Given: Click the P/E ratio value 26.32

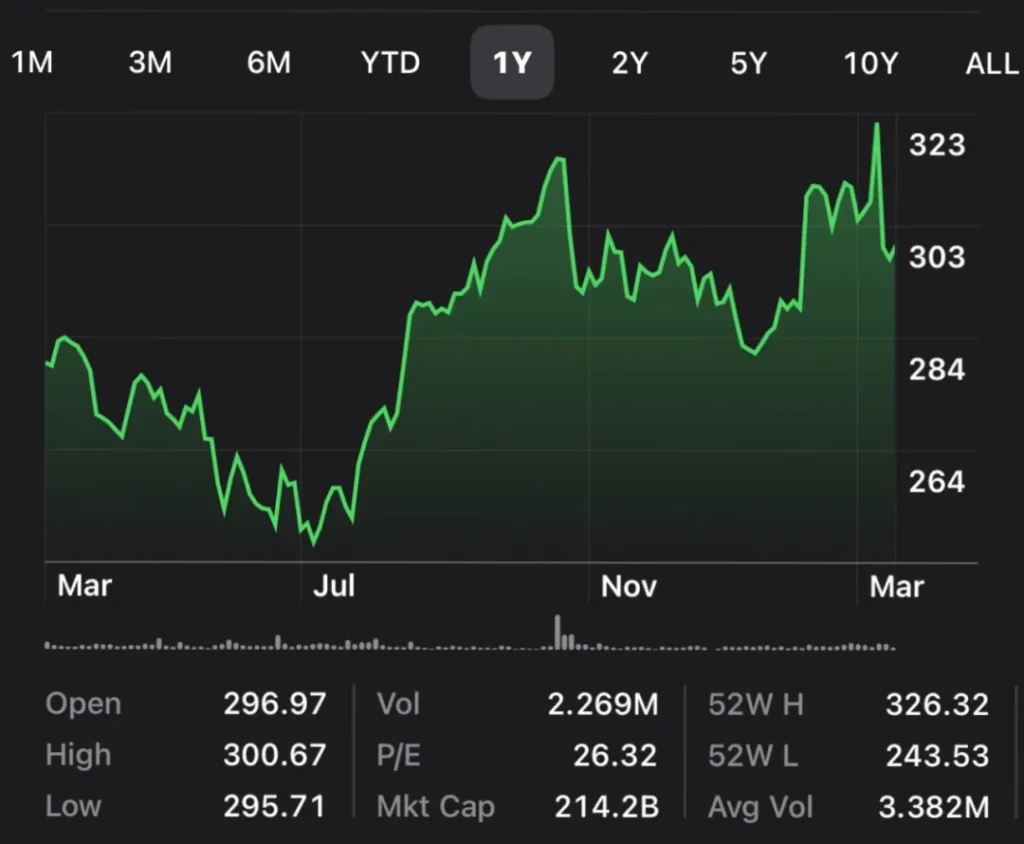Looking at the screenshot, I should click(x=615, y=756).
